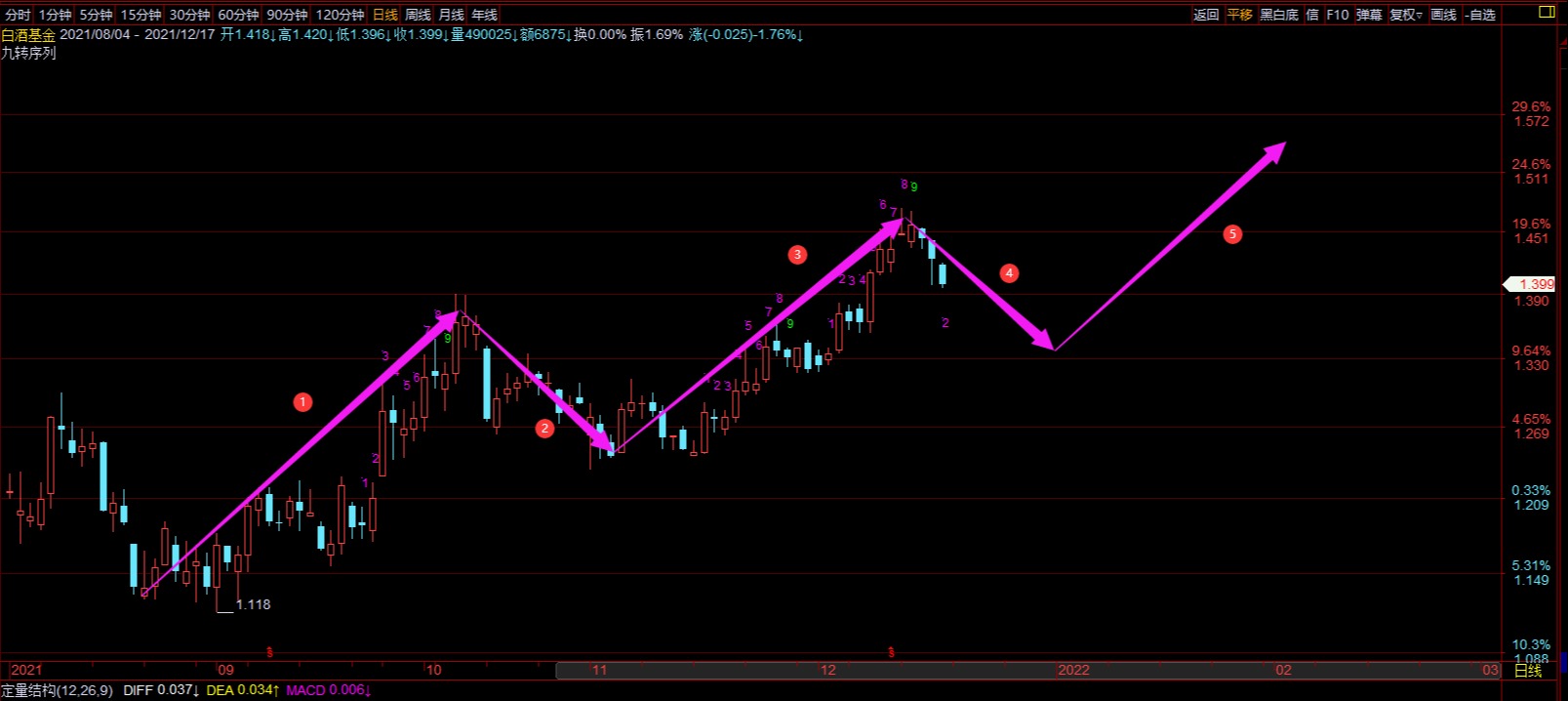The width and height of the screenshot is (1568, 701).
Task: Click the 量490025 volume value
Action: (x=484, y=35)
